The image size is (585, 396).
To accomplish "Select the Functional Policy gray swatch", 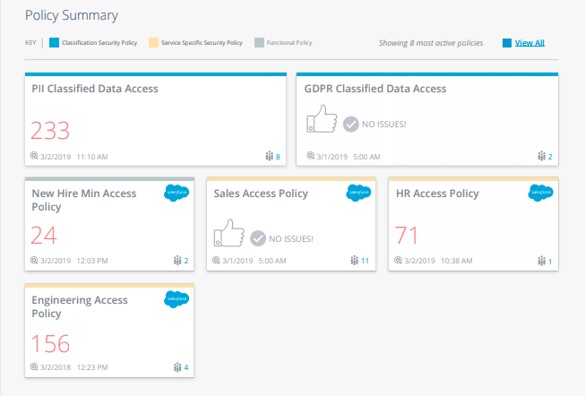I will (259, 43).
